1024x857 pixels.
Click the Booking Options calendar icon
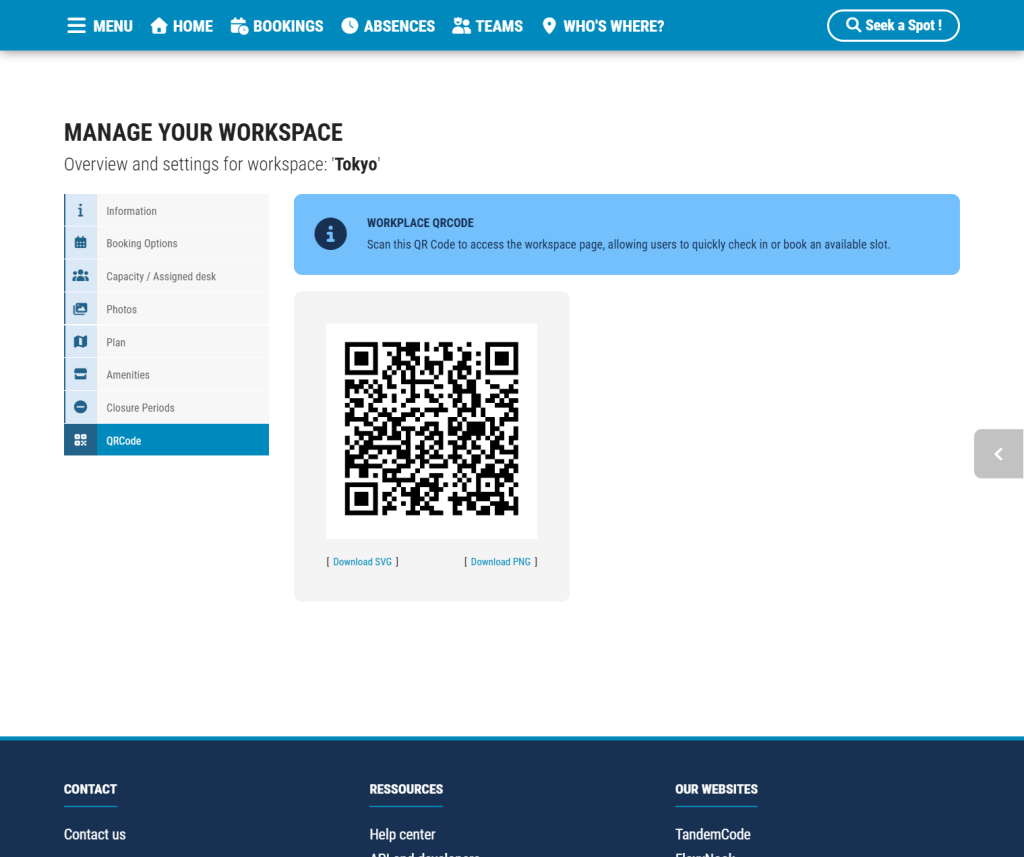[80, 243]
